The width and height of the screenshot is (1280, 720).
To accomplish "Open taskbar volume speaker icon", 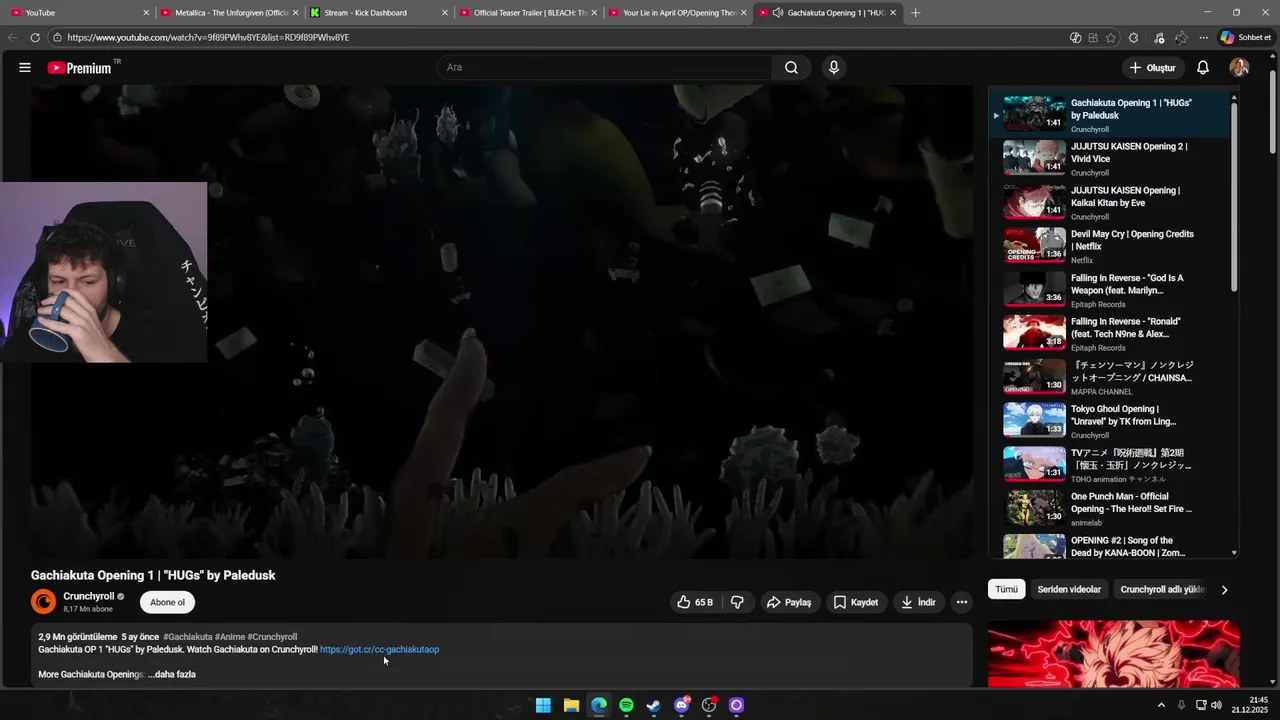I will tap(1216, 705).
